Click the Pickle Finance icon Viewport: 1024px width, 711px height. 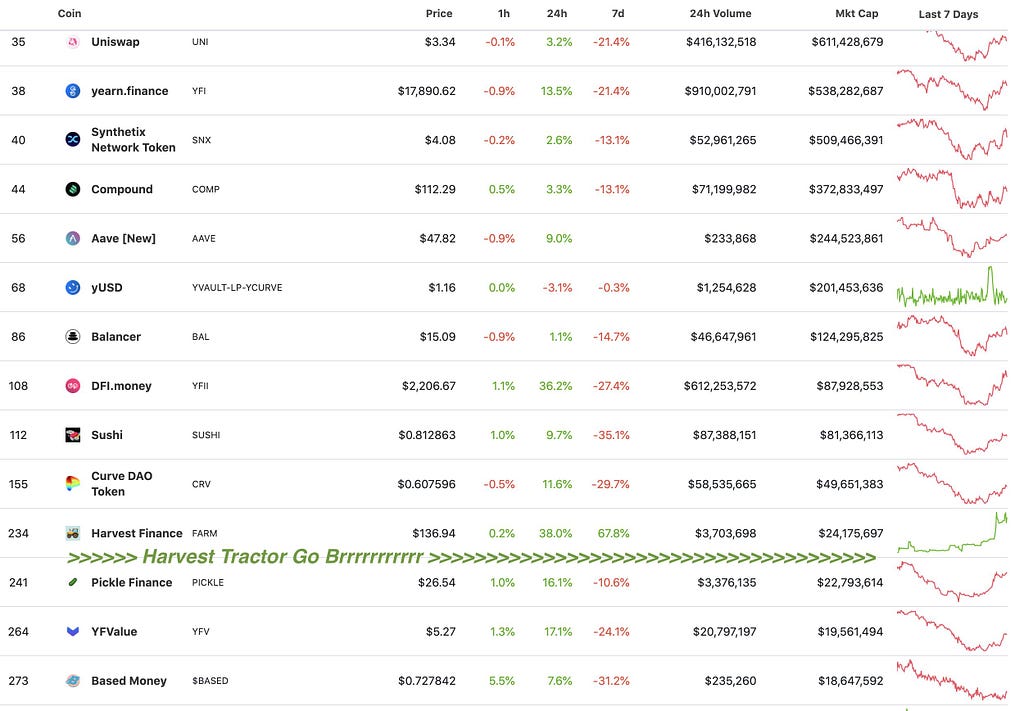72,582
